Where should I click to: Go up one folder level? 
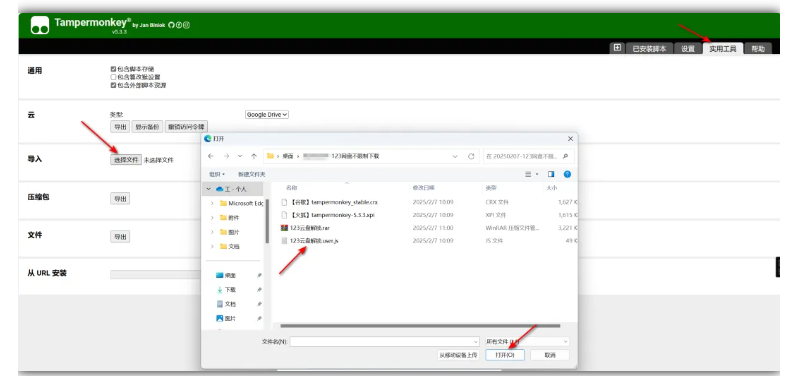pos(254,157)
